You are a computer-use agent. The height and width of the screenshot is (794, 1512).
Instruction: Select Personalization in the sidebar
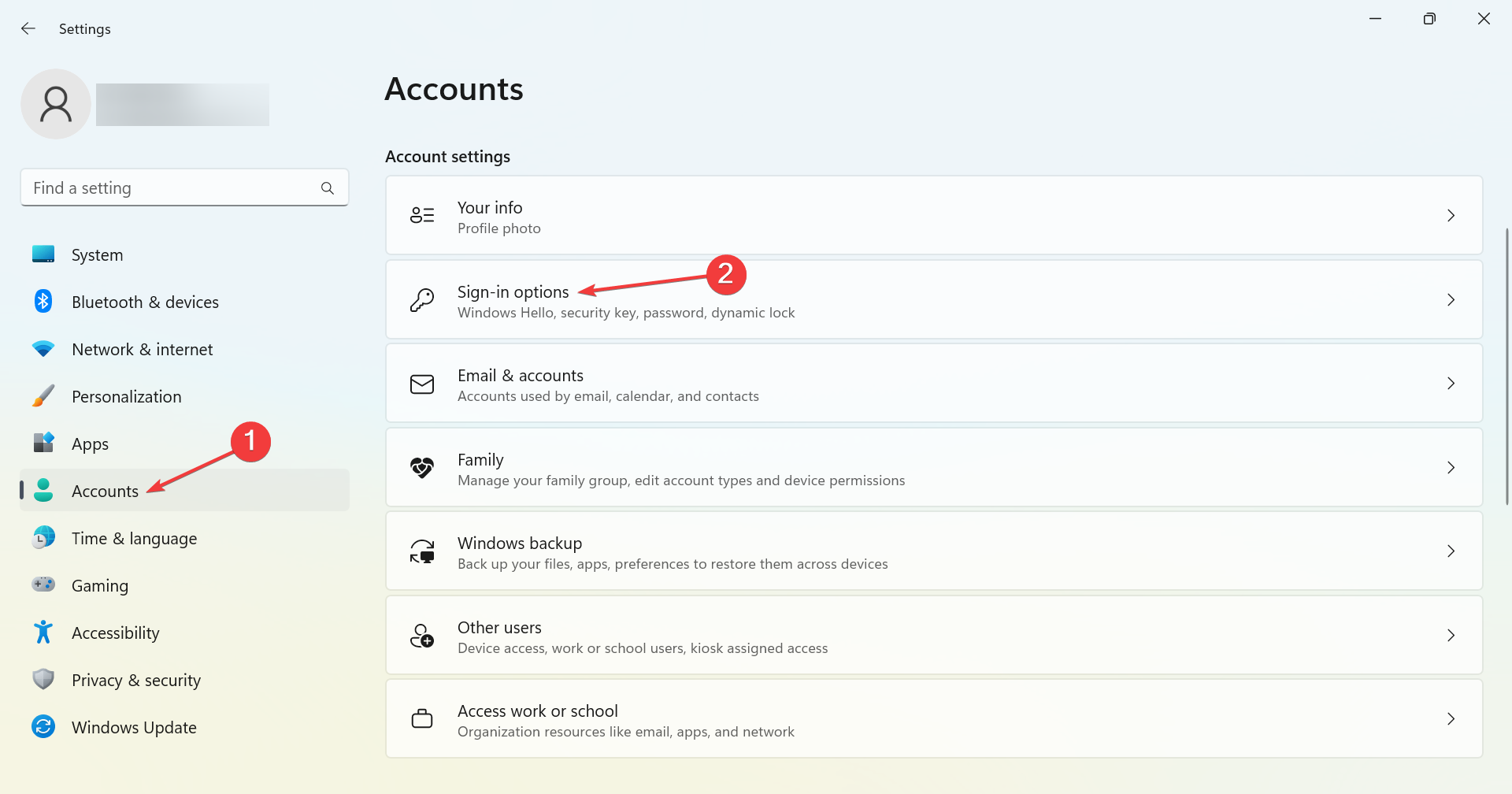[184, 396]
